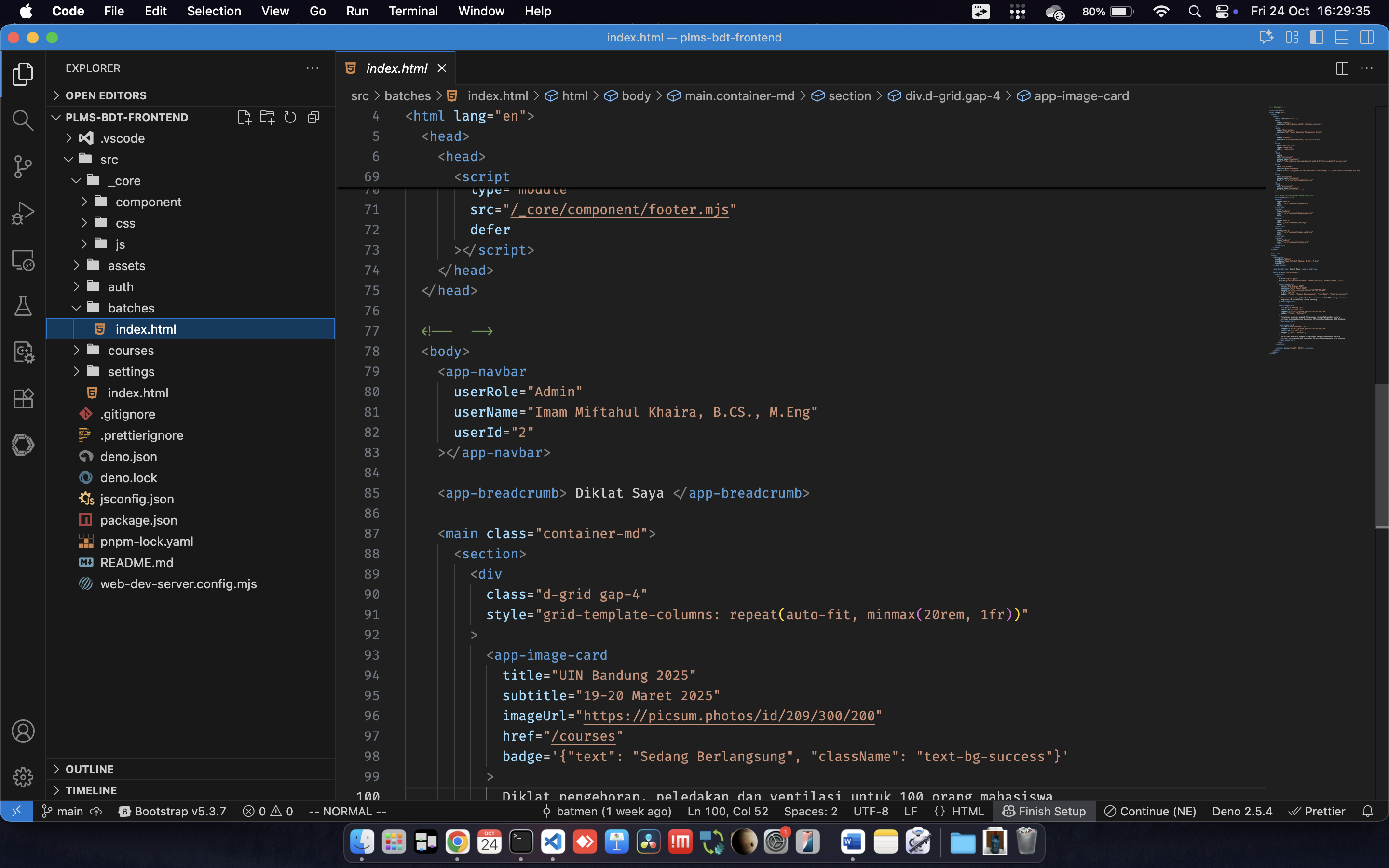
Task: Open the Run and Debug view
Action: pyautogui.click(x=22, y=213)
